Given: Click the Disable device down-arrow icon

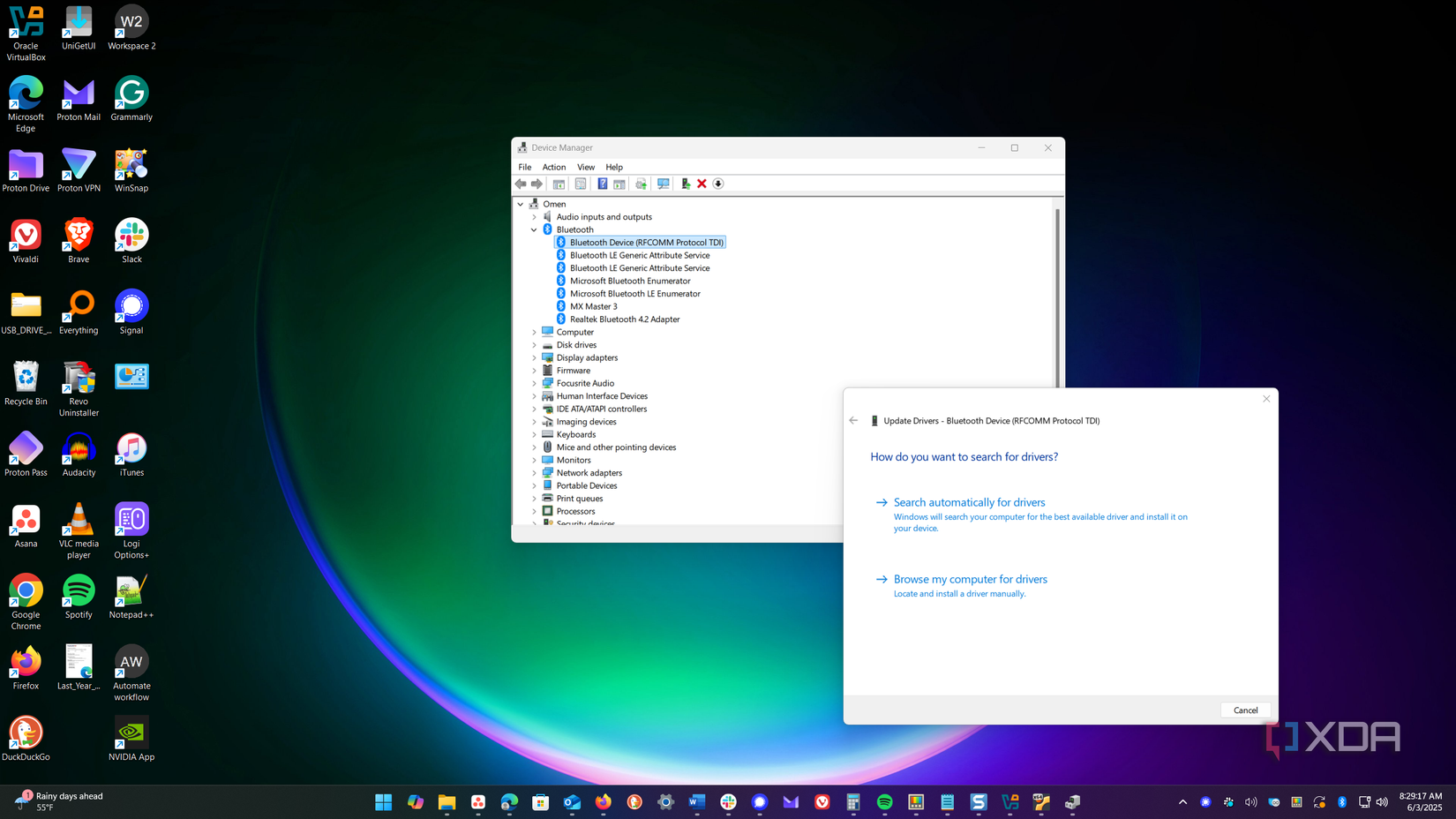Looking at the screenshot, I should click(x=718, y=184).
